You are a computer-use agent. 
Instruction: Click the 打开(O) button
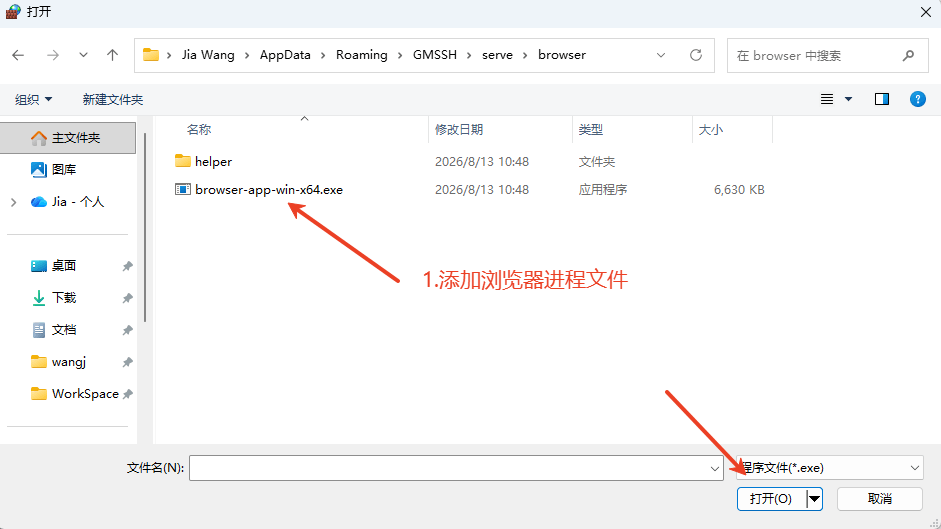pos(771,499)
